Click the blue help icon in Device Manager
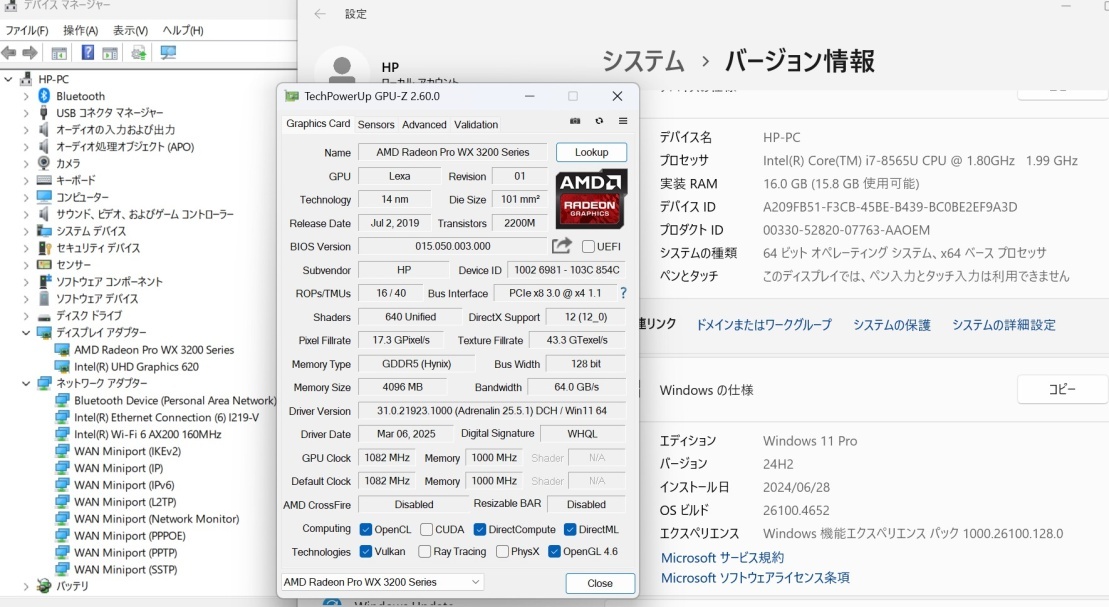This screenshot has width=1109, height=607. pos(88,53)
